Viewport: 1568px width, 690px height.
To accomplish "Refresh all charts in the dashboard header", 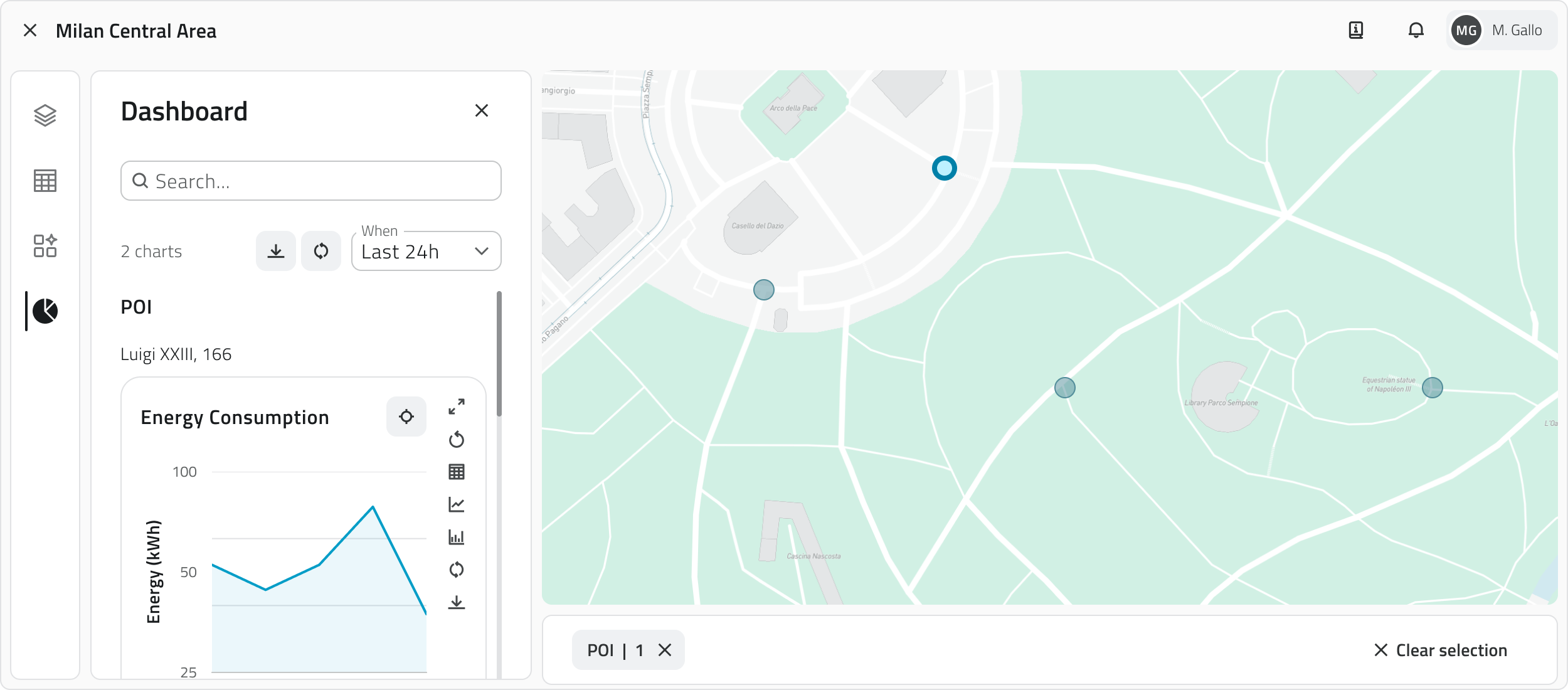I will [321, 252].
